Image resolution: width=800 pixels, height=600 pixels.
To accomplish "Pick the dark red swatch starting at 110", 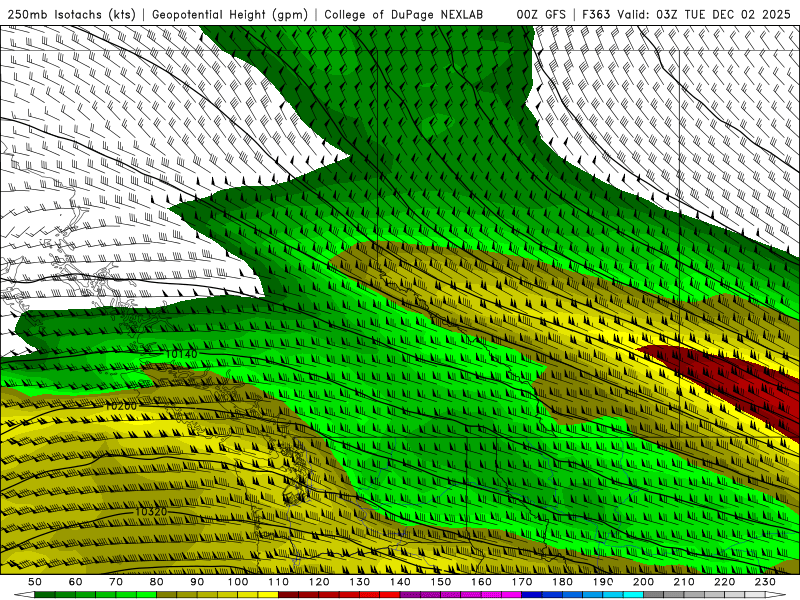I will 289,595.
